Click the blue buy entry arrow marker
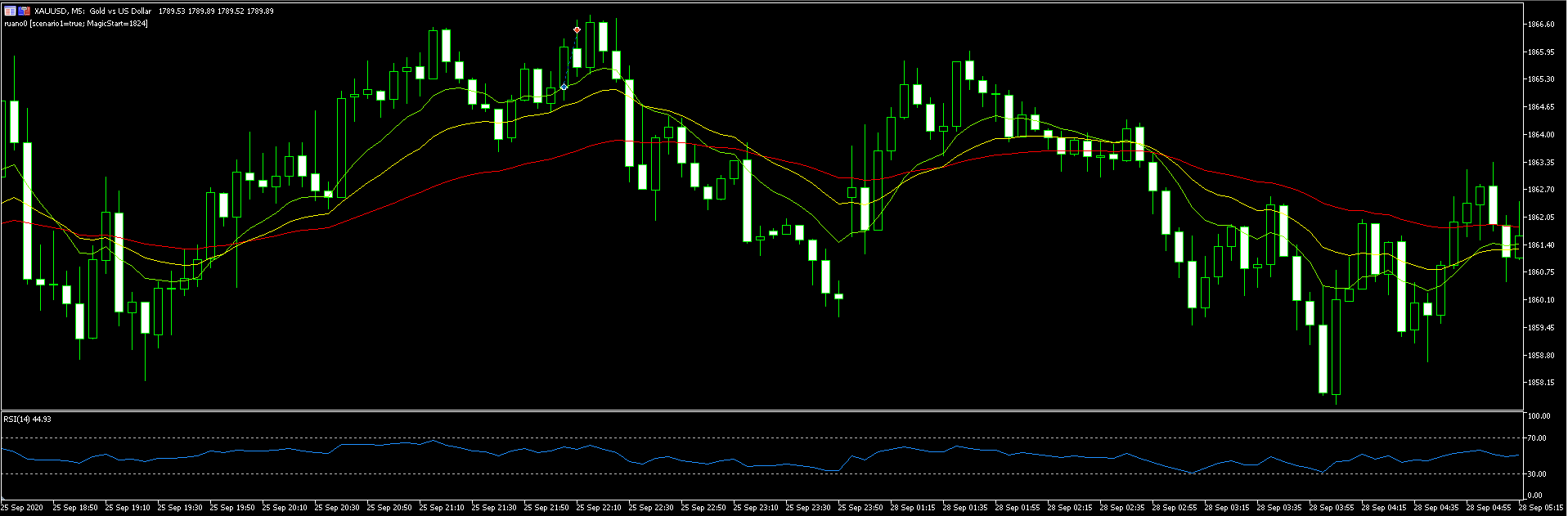Image resolution: width=1568 pixels, height=516 pixels. point(564,87)
